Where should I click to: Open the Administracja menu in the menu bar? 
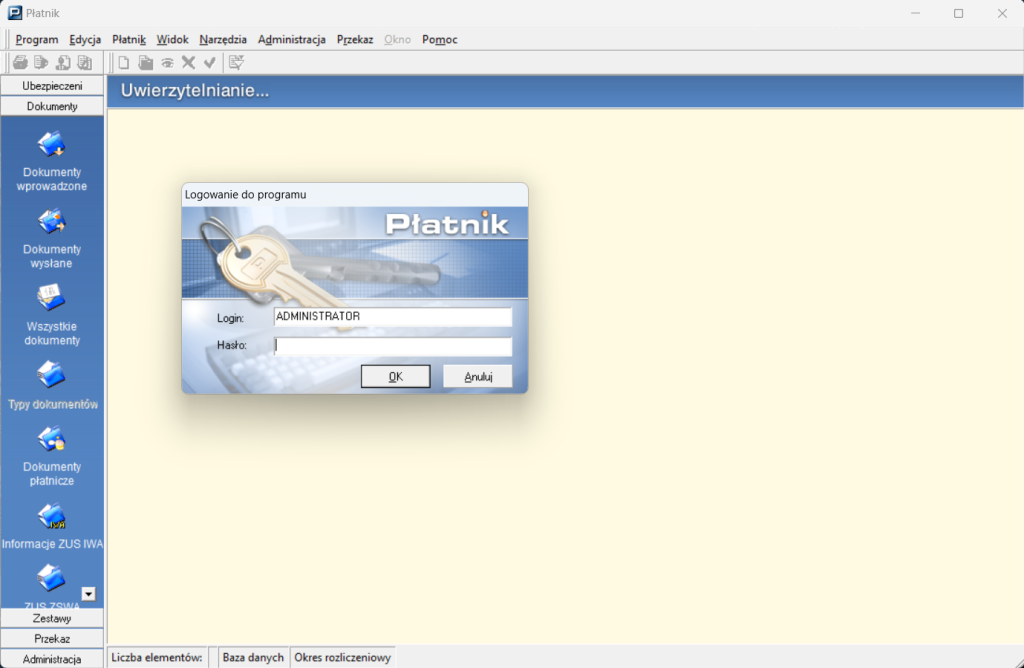tap(292, 40)
